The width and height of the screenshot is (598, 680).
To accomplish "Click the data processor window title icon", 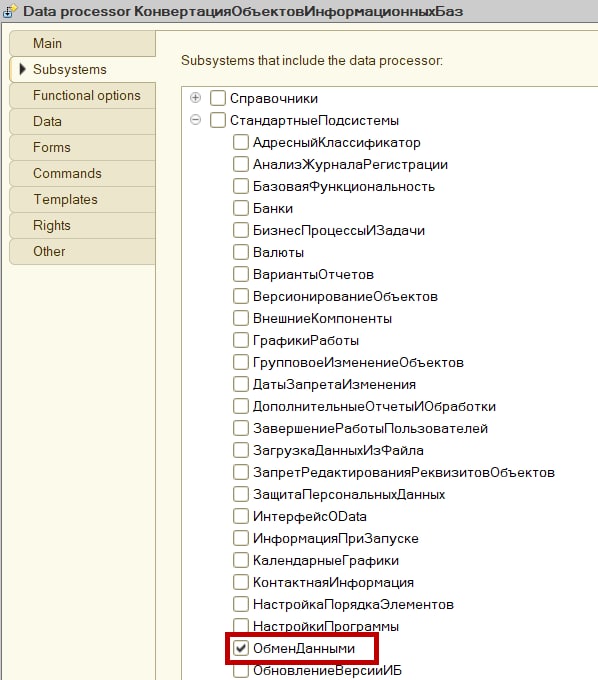I will click(x=10, y=11).
